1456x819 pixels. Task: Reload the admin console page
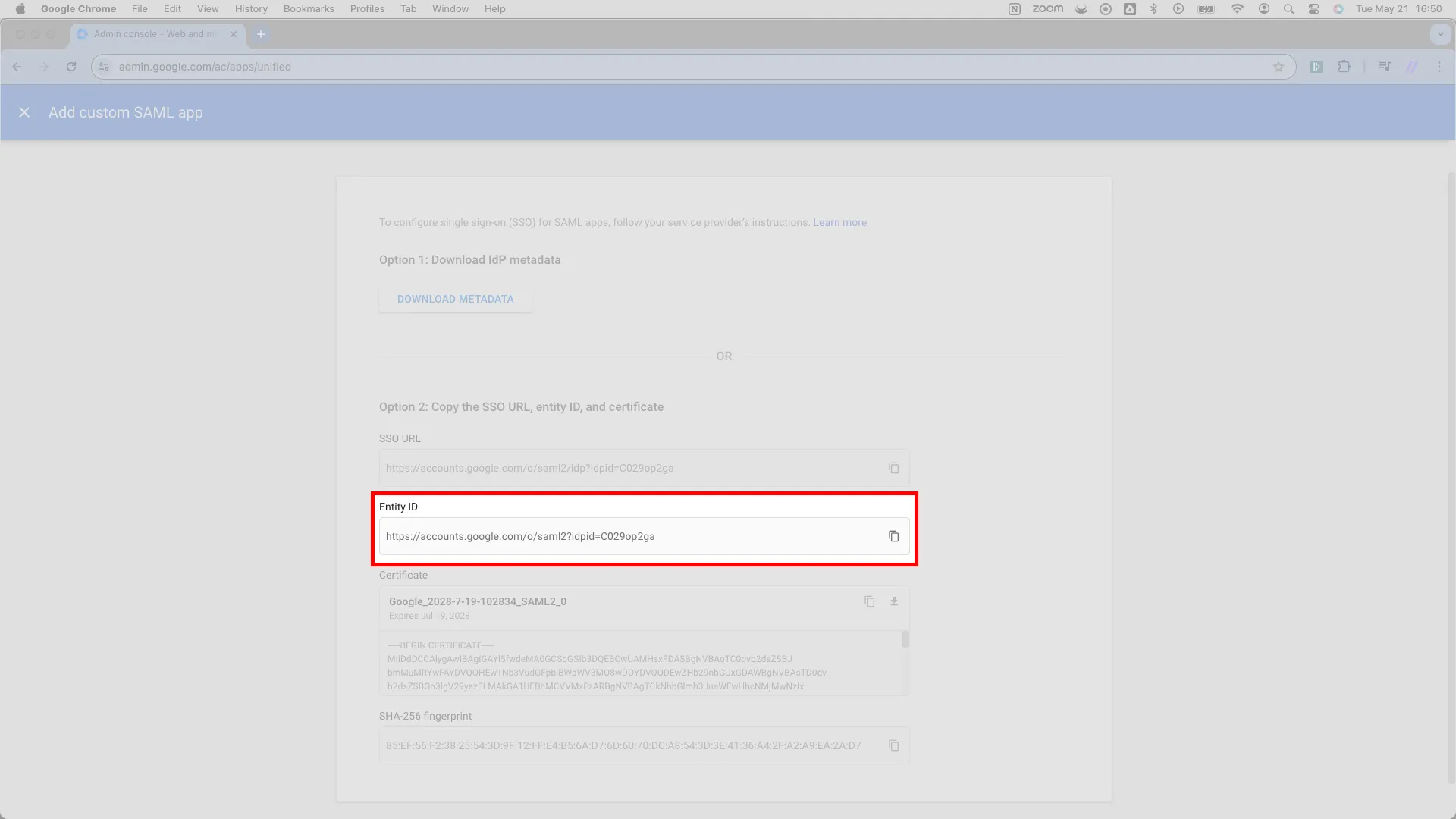[71, 67]
